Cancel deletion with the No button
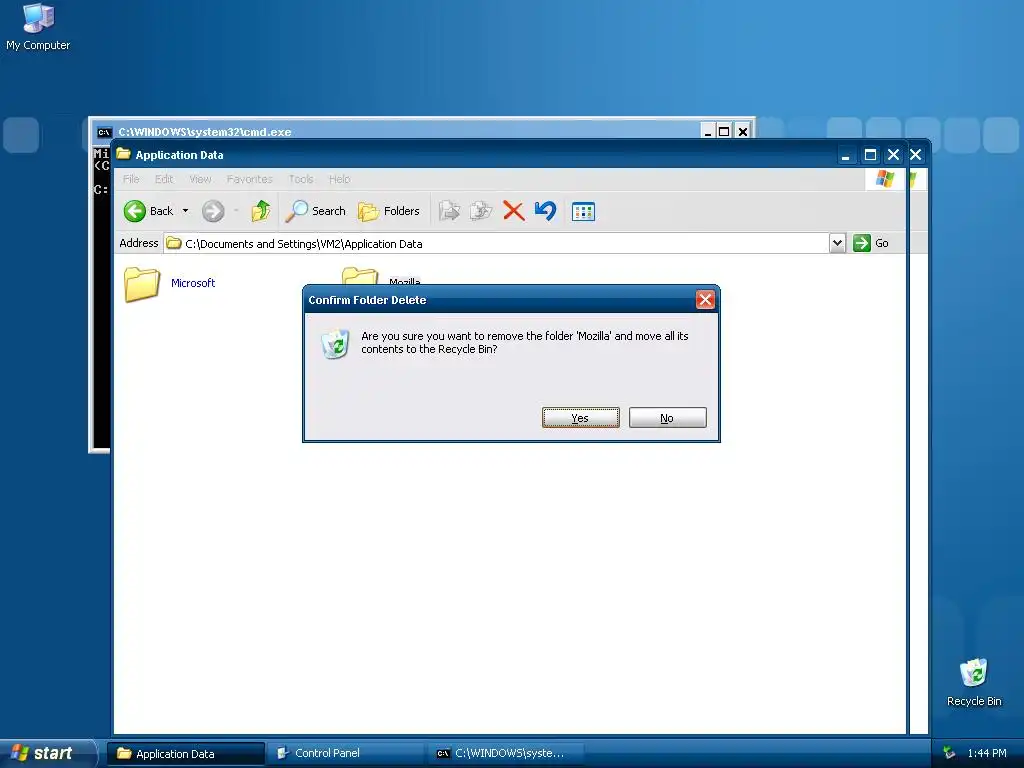The image size is (1024, 768). click(x=667, y=418)
